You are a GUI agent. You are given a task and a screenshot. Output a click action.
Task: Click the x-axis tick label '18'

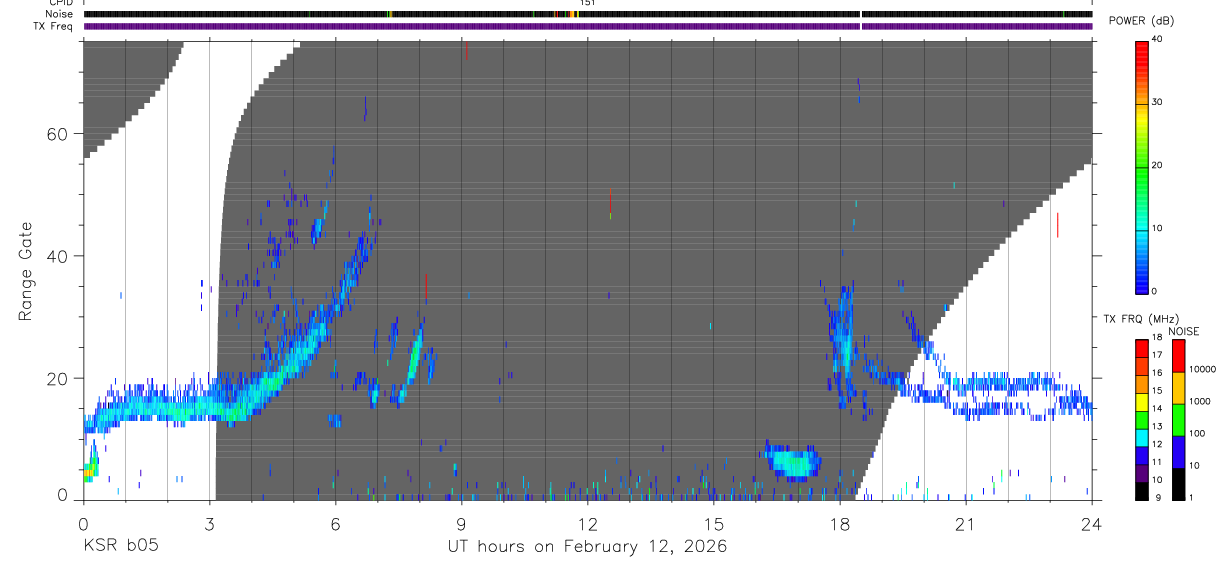click(x=840, y=524)
